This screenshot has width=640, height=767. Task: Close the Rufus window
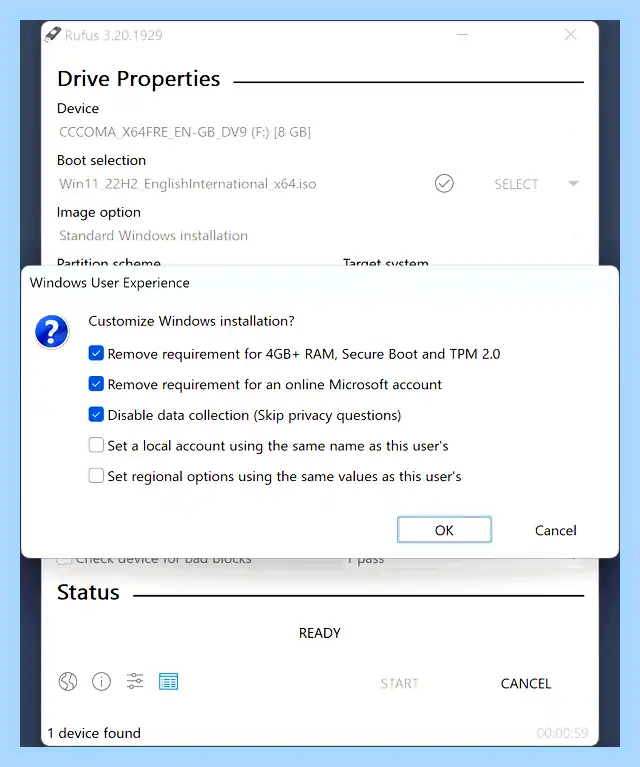(571, 35)
